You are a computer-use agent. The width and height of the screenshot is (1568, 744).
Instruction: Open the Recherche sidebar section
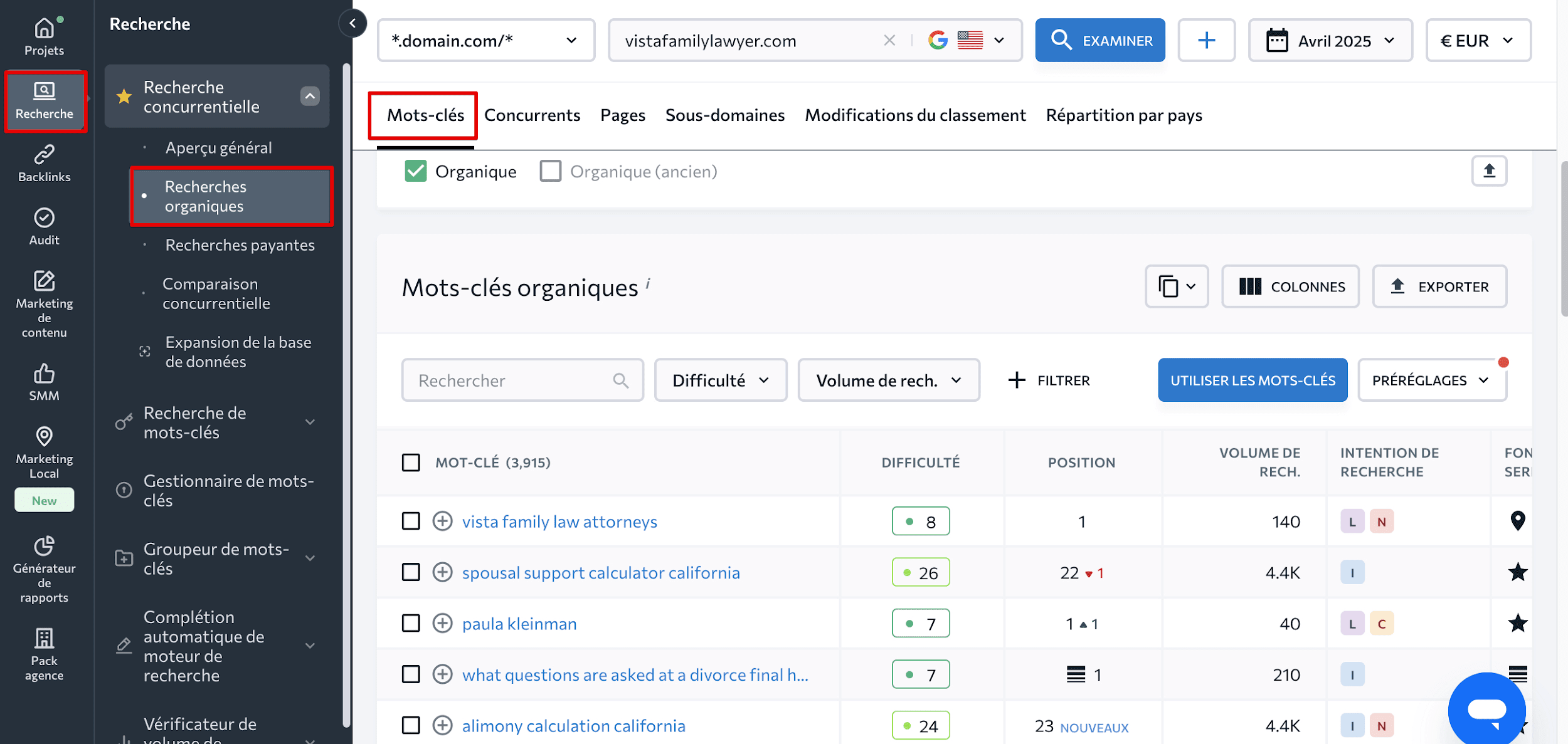click(x=45, y=101)
